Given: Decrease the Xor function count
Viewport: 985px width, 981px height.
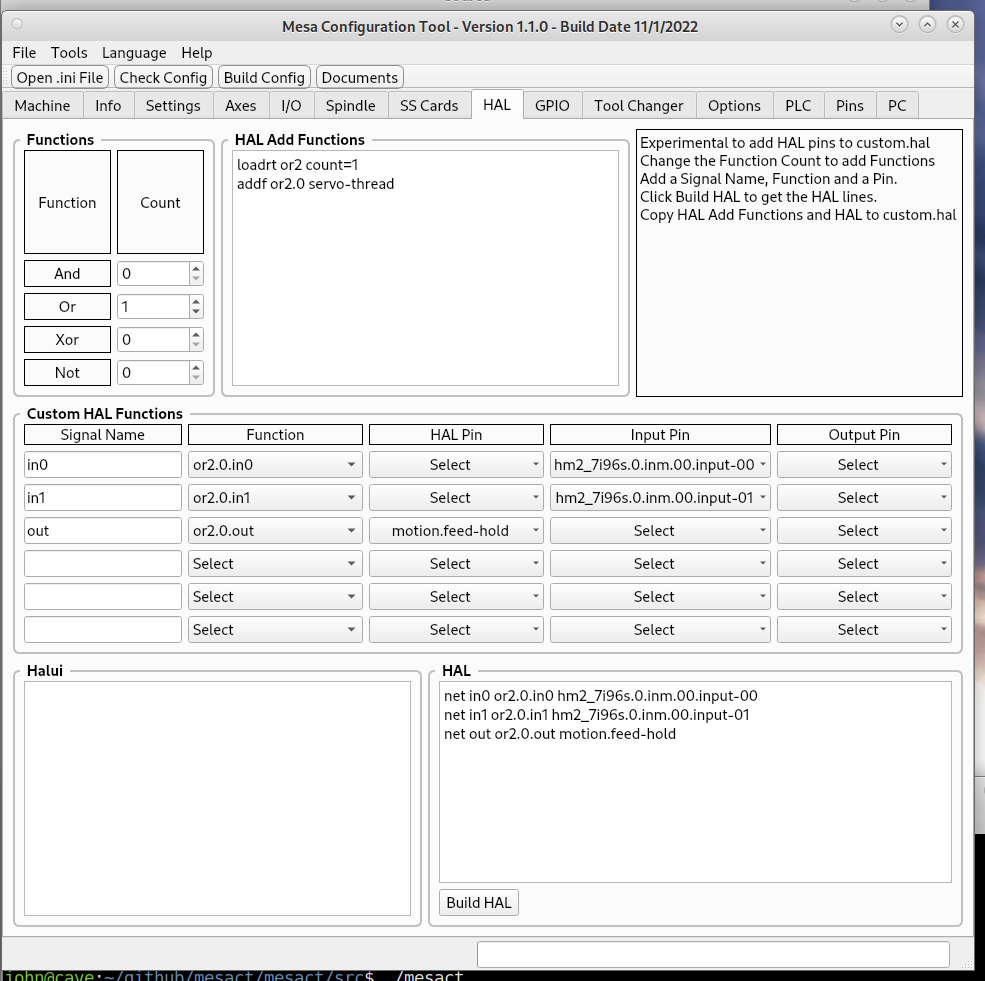Looking at the screenshot, I should coord(196,345).
